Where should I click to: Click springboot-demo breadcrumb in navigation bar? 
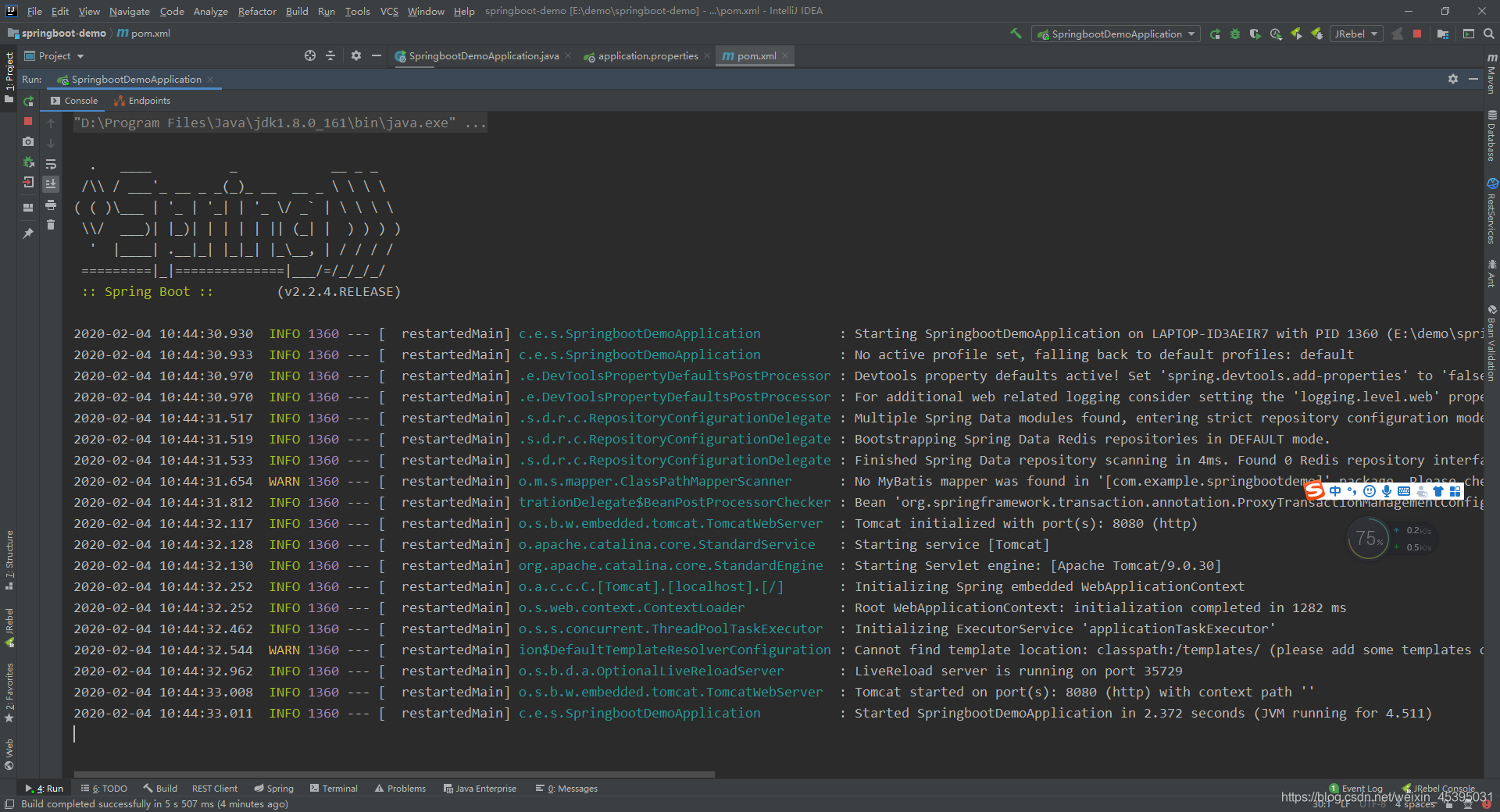pos(57,34)
